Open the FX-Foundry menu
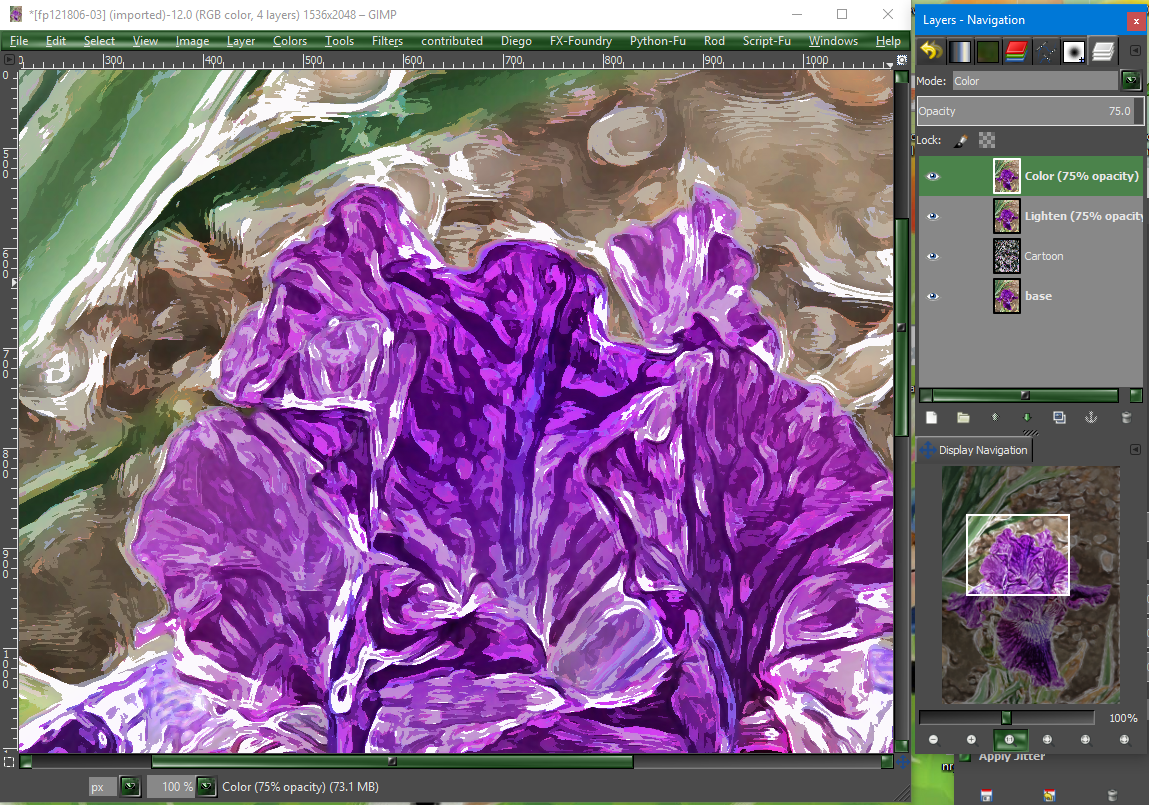This screenshot has height=805, width=1149. click(581, 41)
